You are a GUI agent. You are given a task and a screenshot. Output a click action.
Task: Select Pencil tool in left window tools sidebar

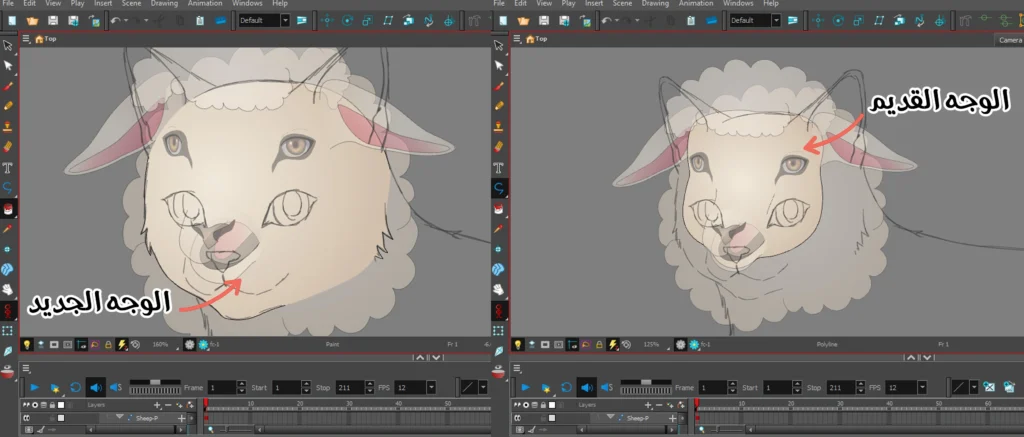[8, 105]
